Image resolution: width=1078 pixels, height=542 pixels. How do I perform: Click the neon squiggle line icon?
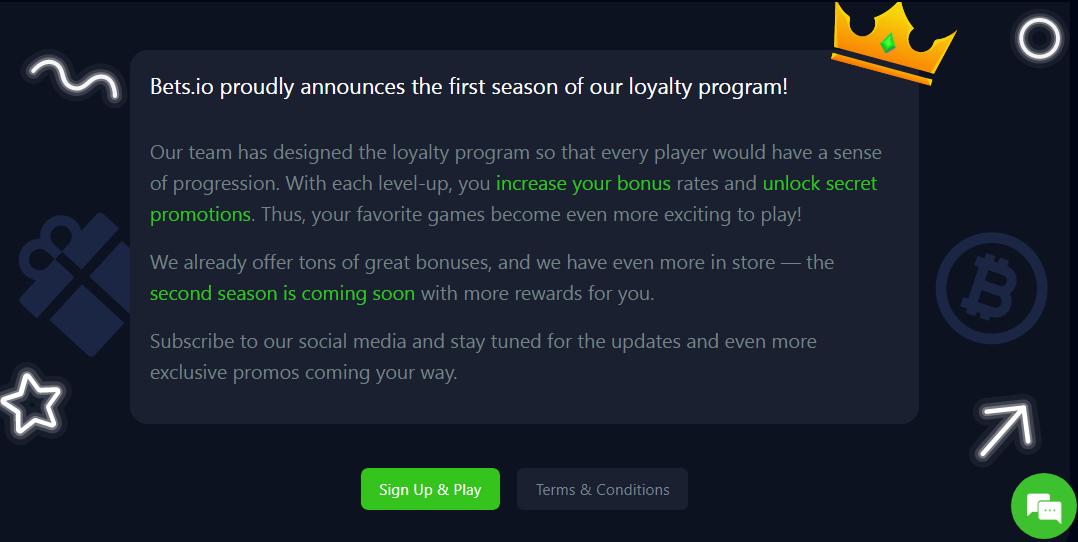(x=74, y=78)
